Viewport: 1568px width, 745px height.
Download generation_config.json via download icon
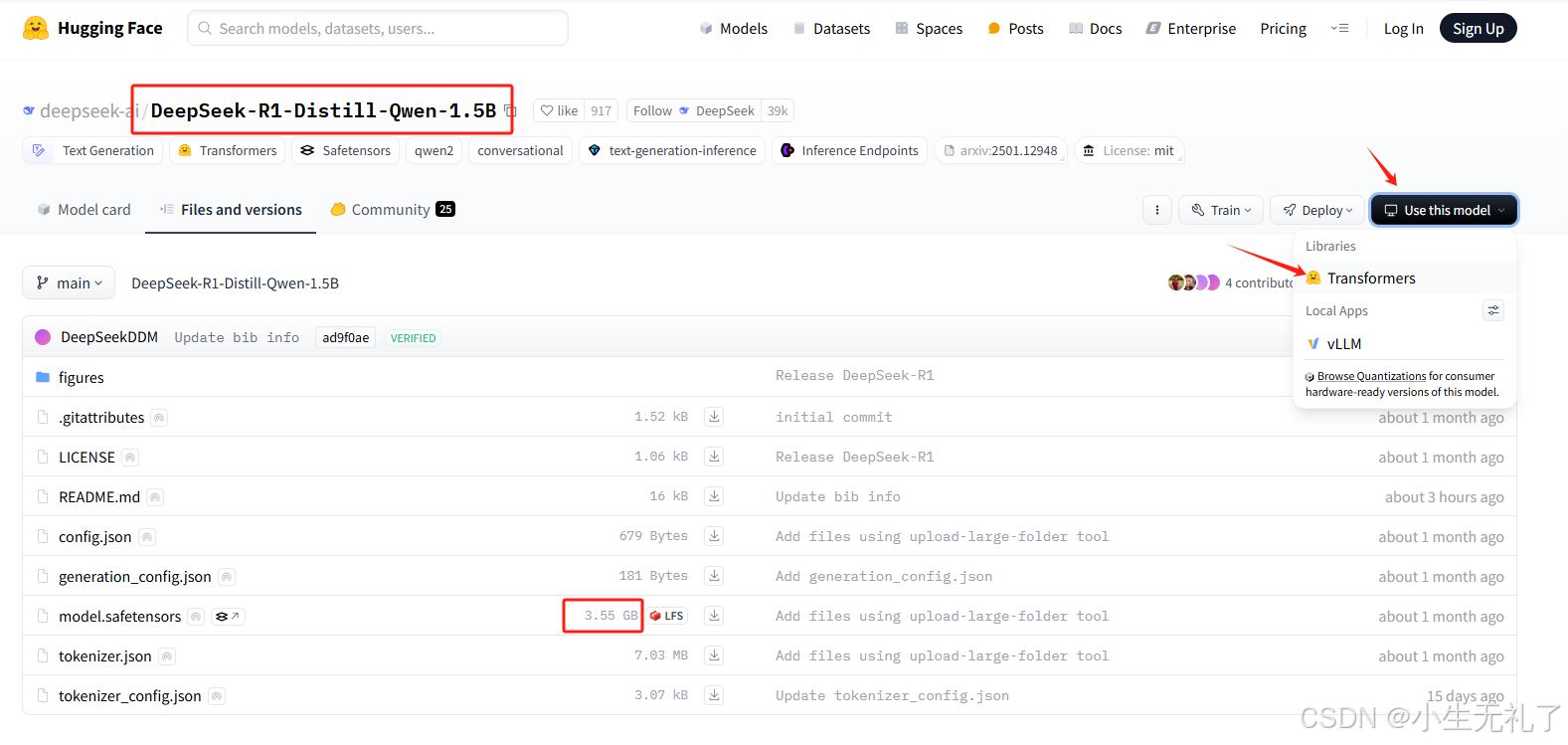(x=714, y=576)
